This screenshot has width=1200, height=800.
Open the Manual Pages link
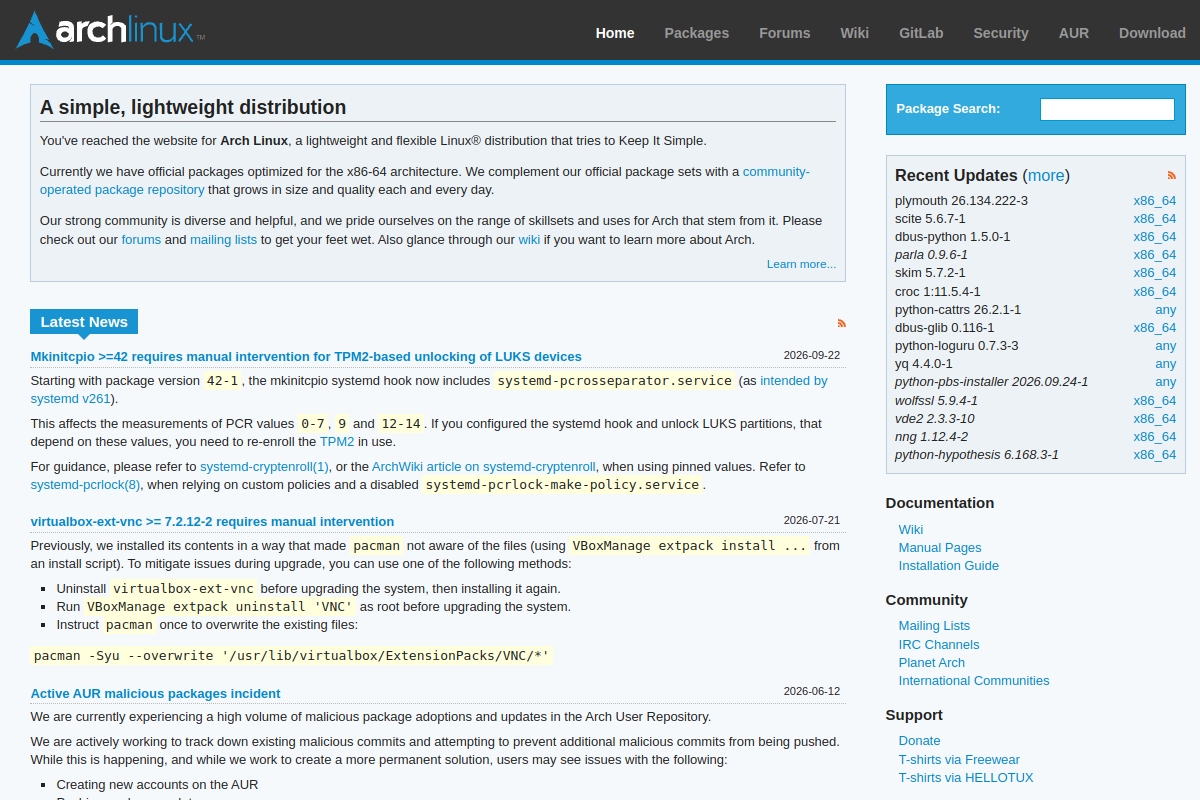click(x=940, y=547)
